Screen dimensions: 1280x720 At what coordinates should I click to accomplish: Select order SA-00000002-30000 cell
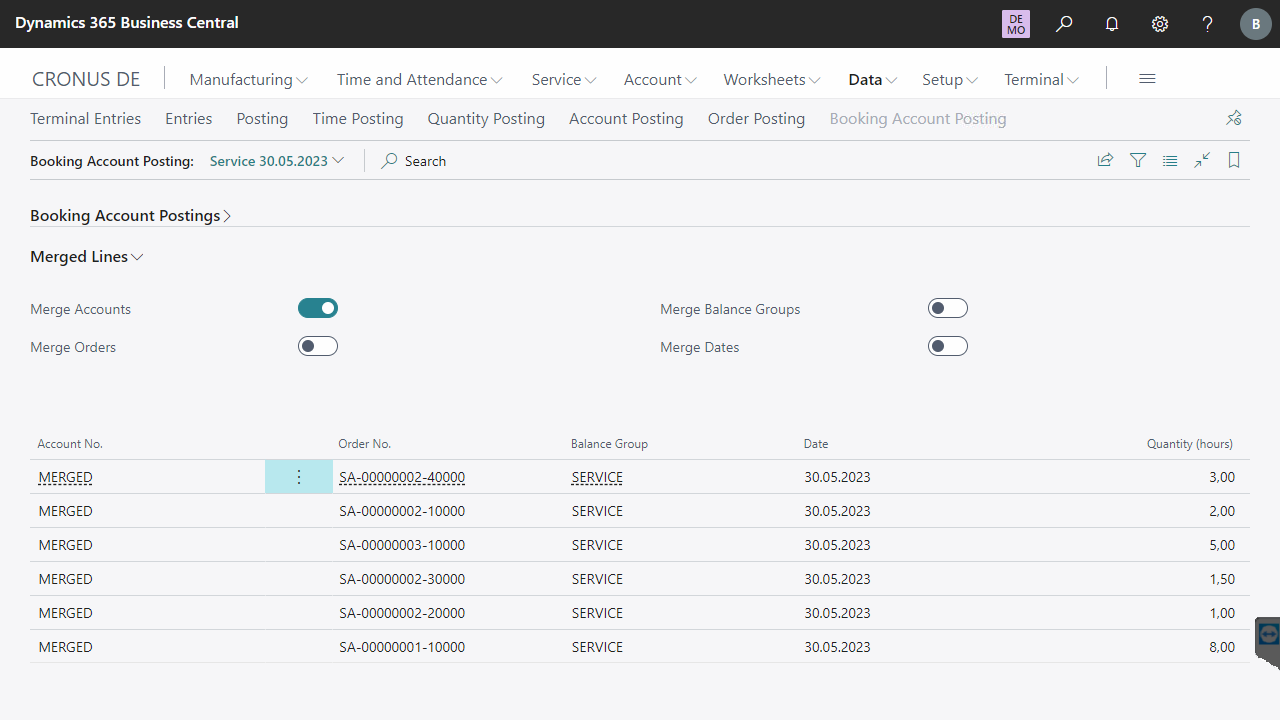pos(402,579)
